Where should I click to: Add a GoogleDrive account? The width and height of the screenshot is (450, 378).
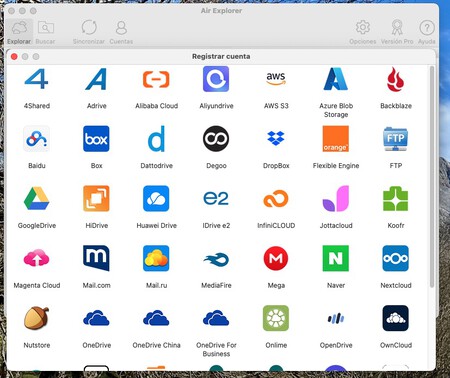(37, 198)
